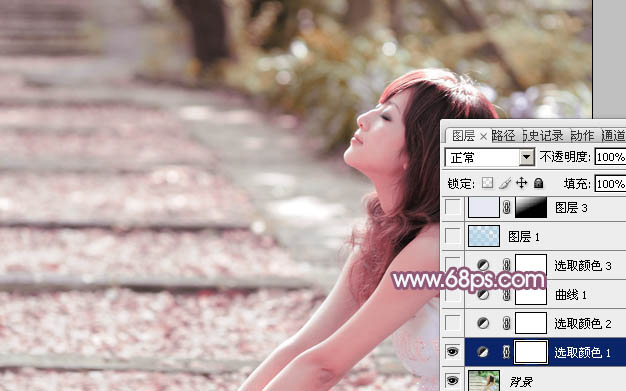Image resolution: width=626 pixels, height=391 pixels.
Task: Select the 背景 layer thumbnail
Action: (x=483, y=381)
